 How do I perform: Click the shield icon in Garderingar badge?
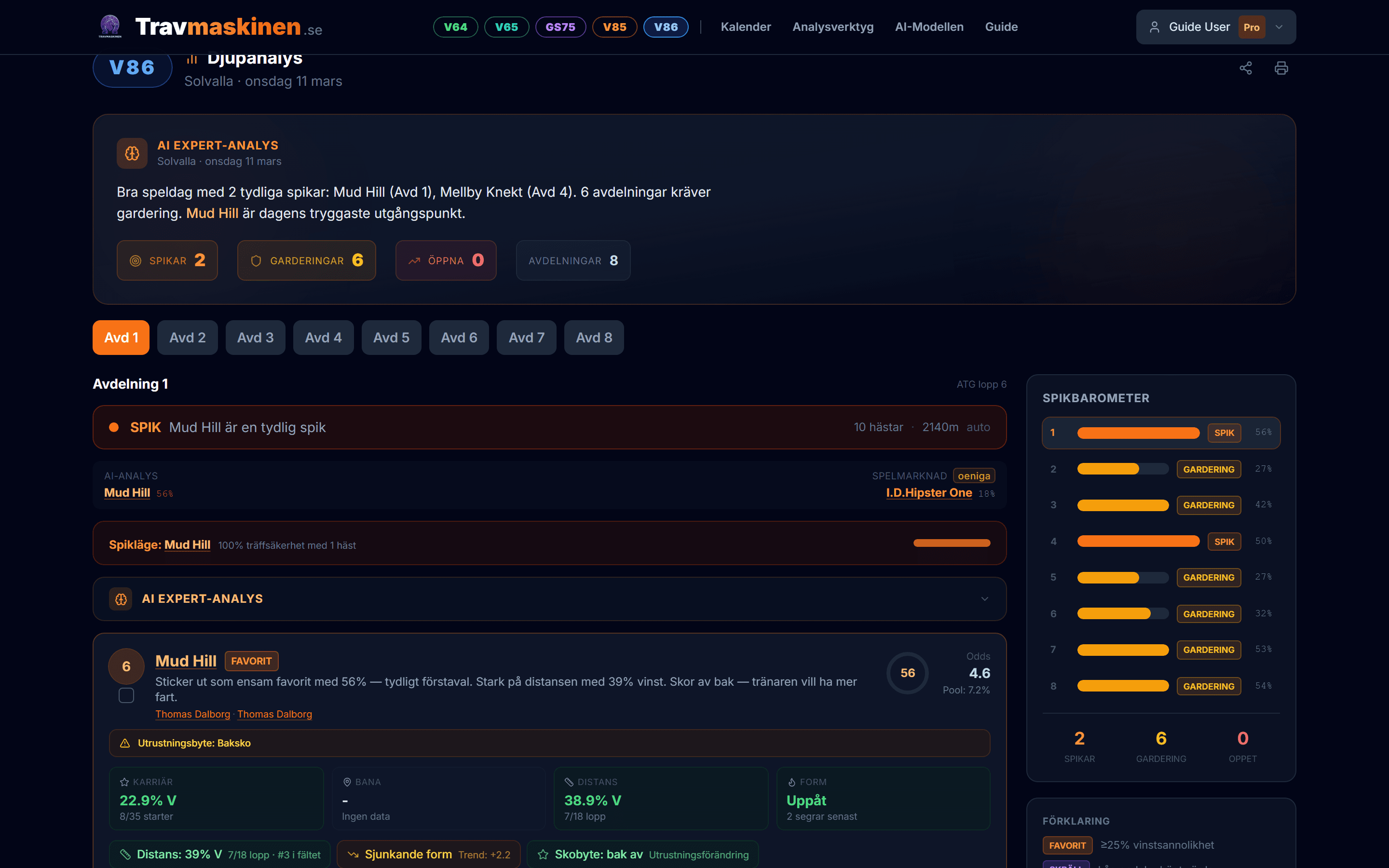tap(256, 260)
